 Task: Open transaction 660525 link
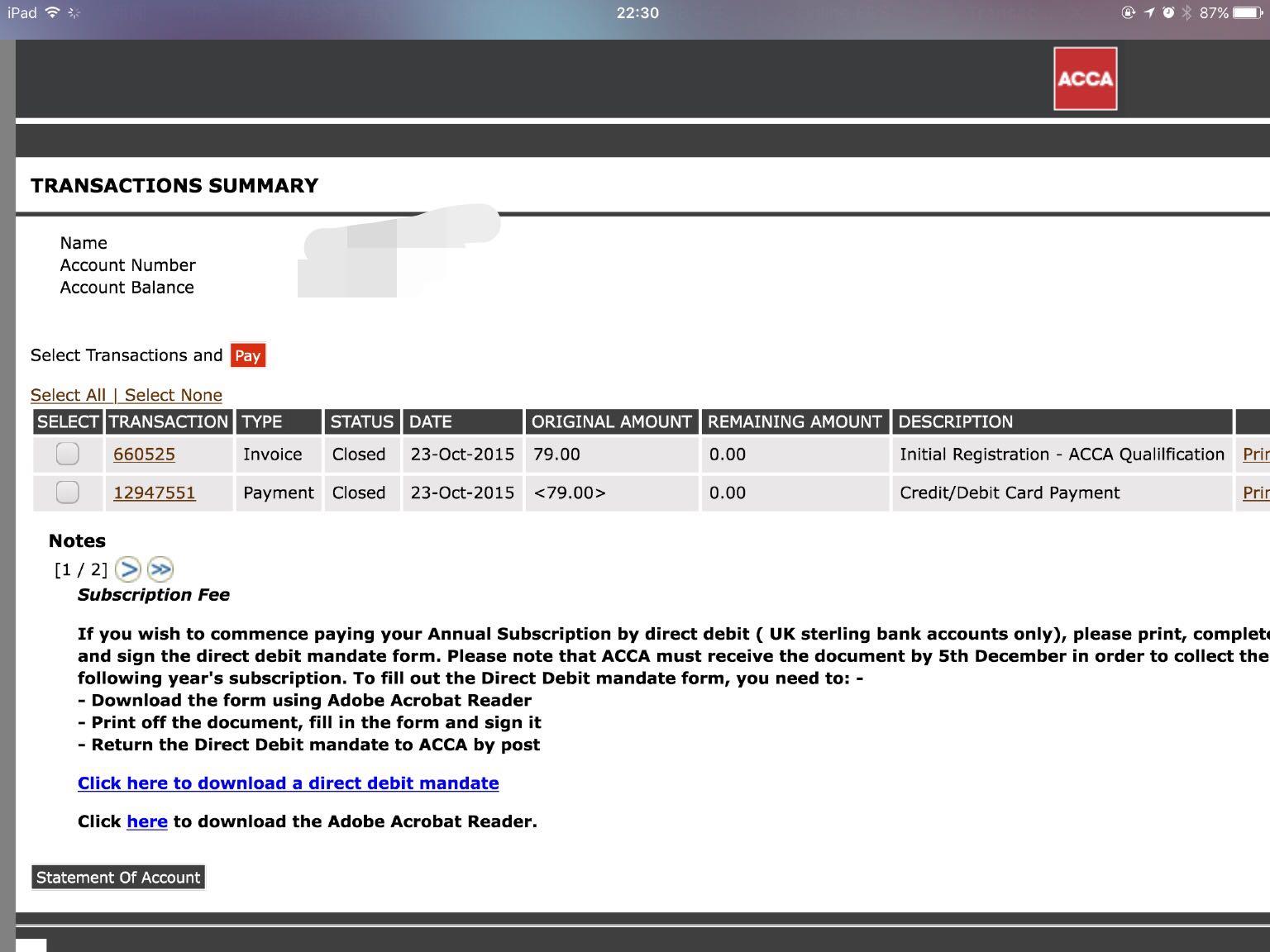(144, 455)
